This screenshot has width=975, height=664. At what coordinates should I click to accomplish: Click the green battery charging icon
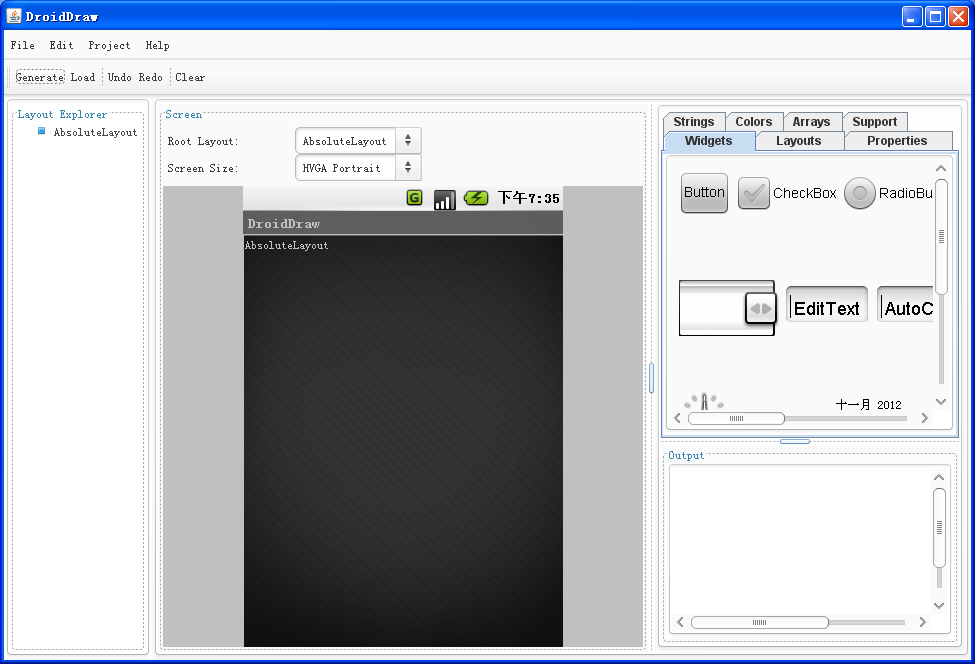476,198
